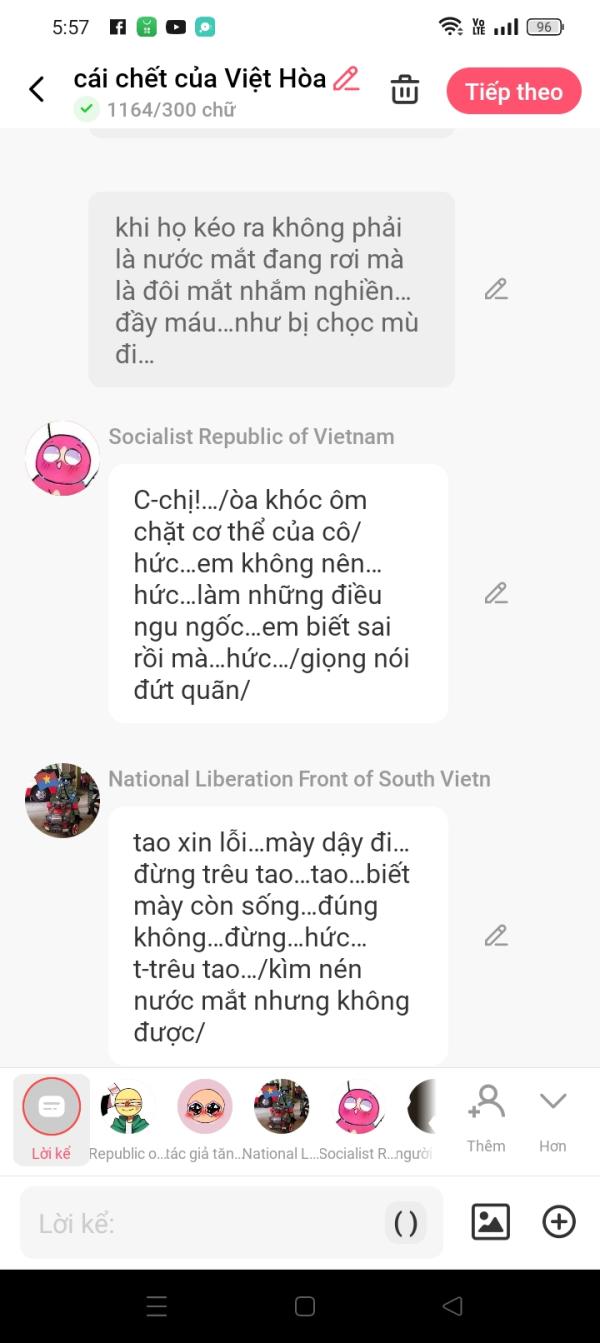
Task: Tap the back arrow icon
Action: tap(36, 90)
